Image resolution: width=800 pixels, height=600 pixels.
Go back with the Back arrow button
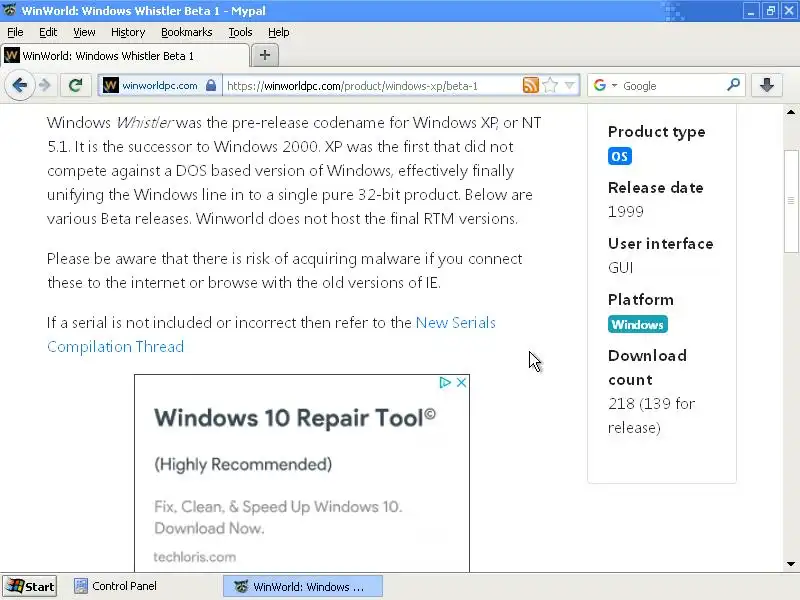19,85
